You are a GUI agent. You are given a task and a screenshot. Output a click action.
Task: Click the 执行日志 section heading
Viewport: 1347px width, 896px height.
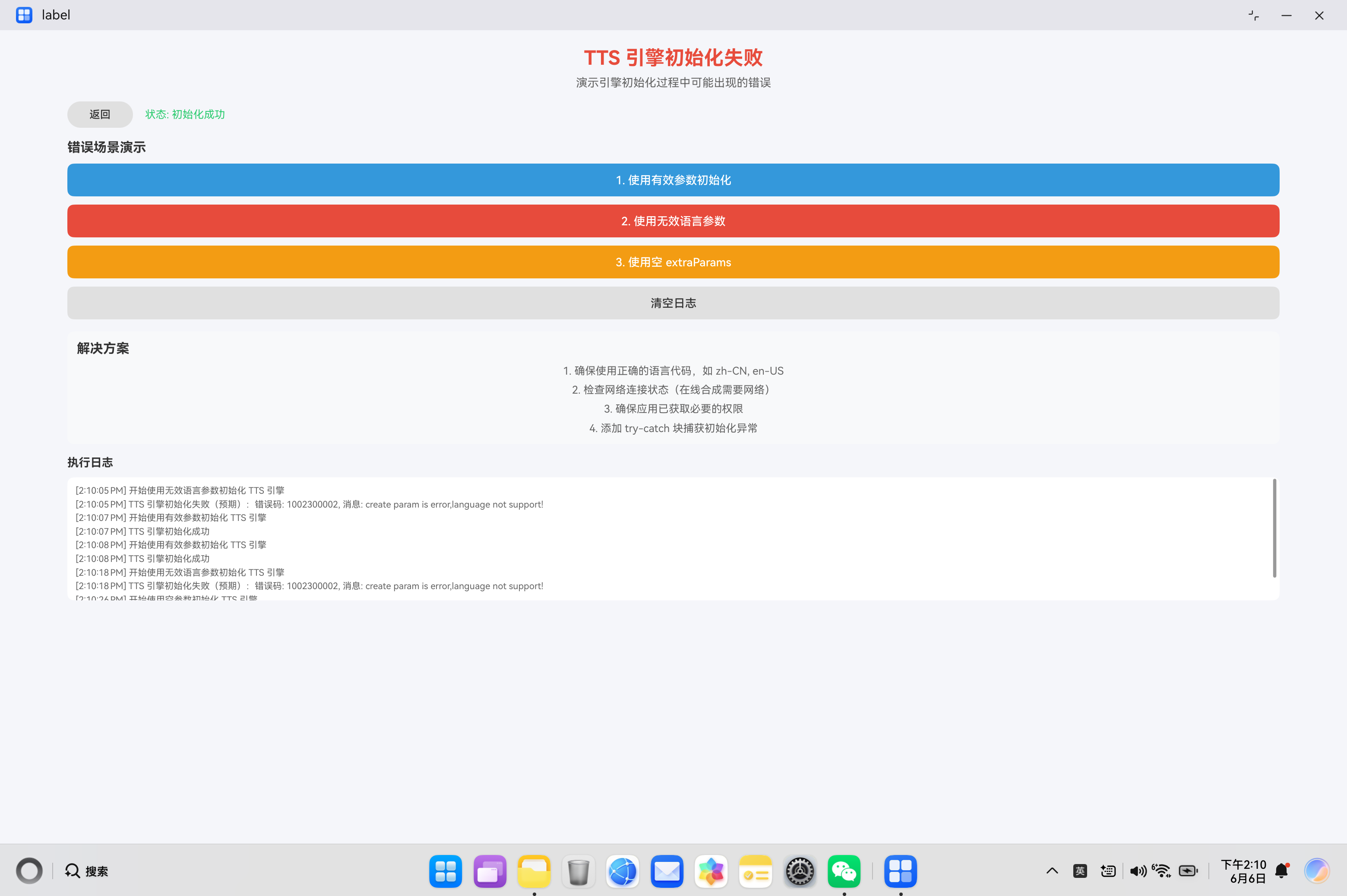(90, 462)
